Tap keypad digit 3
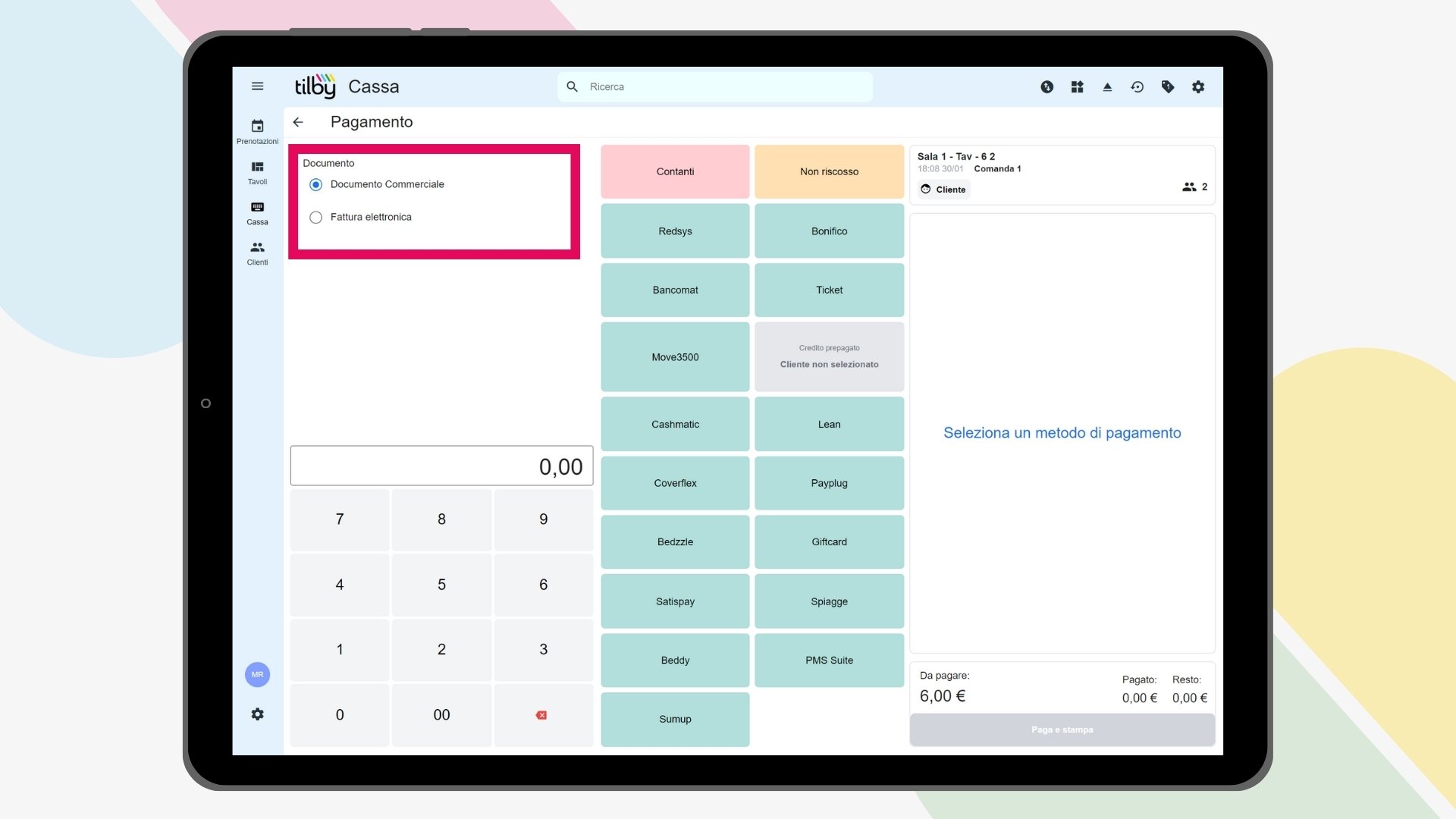 [543, 650]
